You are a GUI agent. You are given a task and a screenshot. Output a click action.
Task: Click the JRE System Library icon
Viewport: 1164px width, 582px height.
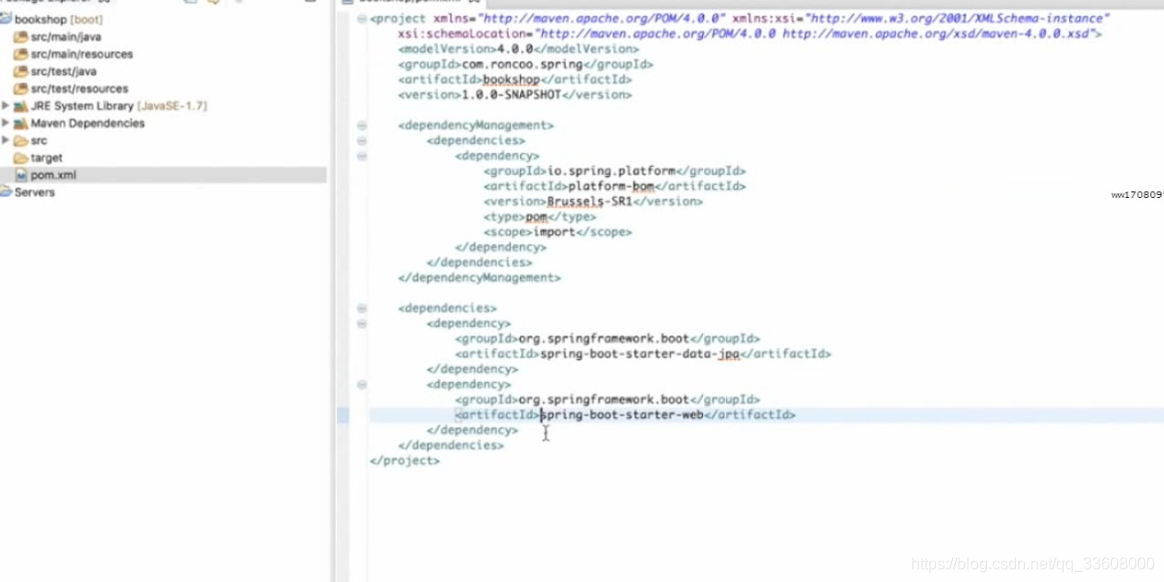21,106
